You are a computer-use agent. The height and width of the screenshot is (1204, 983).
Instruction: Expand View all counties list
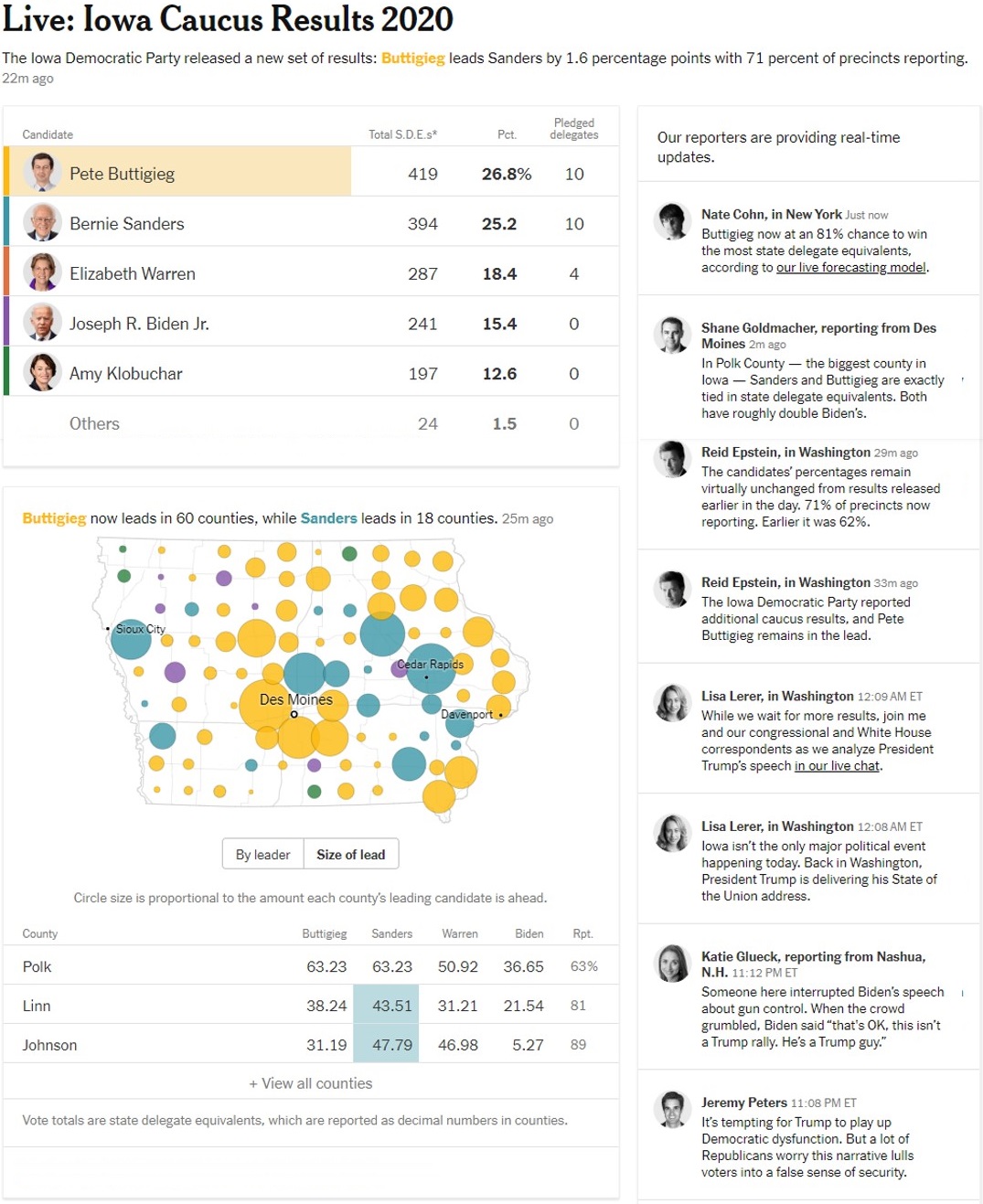coord(311,1083)
